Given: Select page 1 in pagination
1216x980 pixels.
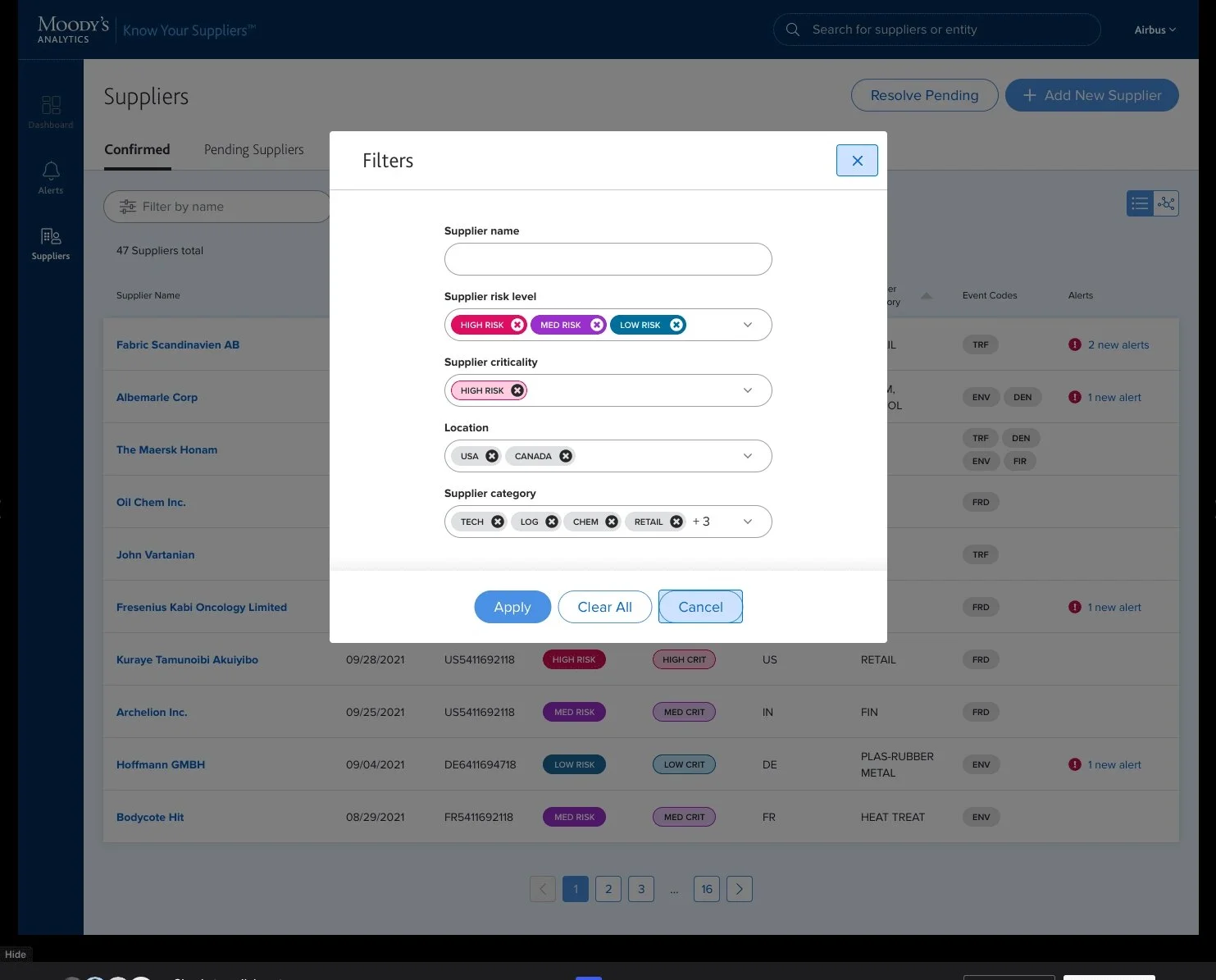Looking at the screenshot, I should [x=576, y=889].
